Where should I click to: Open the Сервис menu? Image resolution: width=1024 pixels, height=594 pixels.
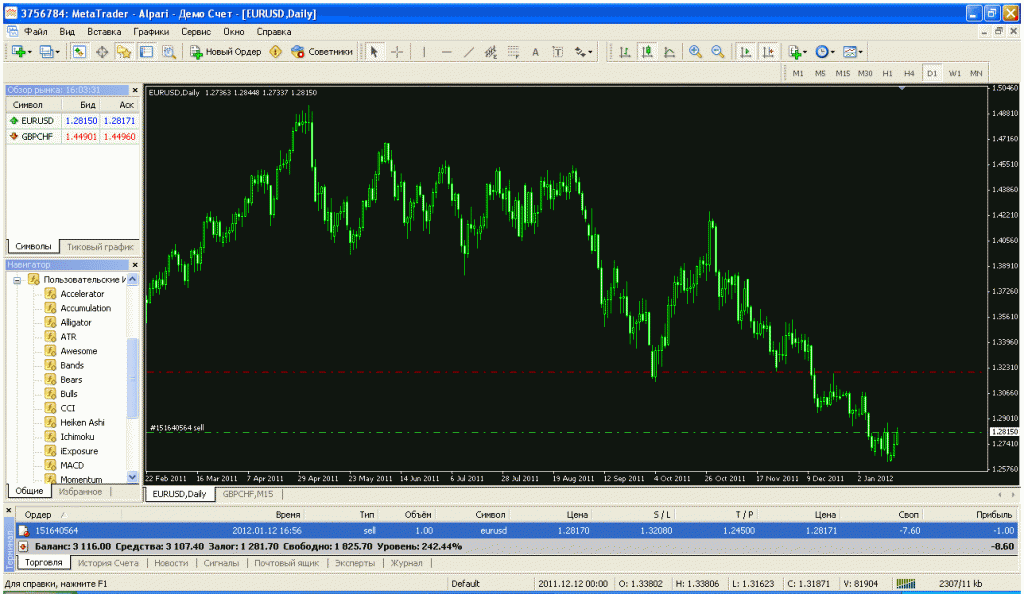coord(194,31)
